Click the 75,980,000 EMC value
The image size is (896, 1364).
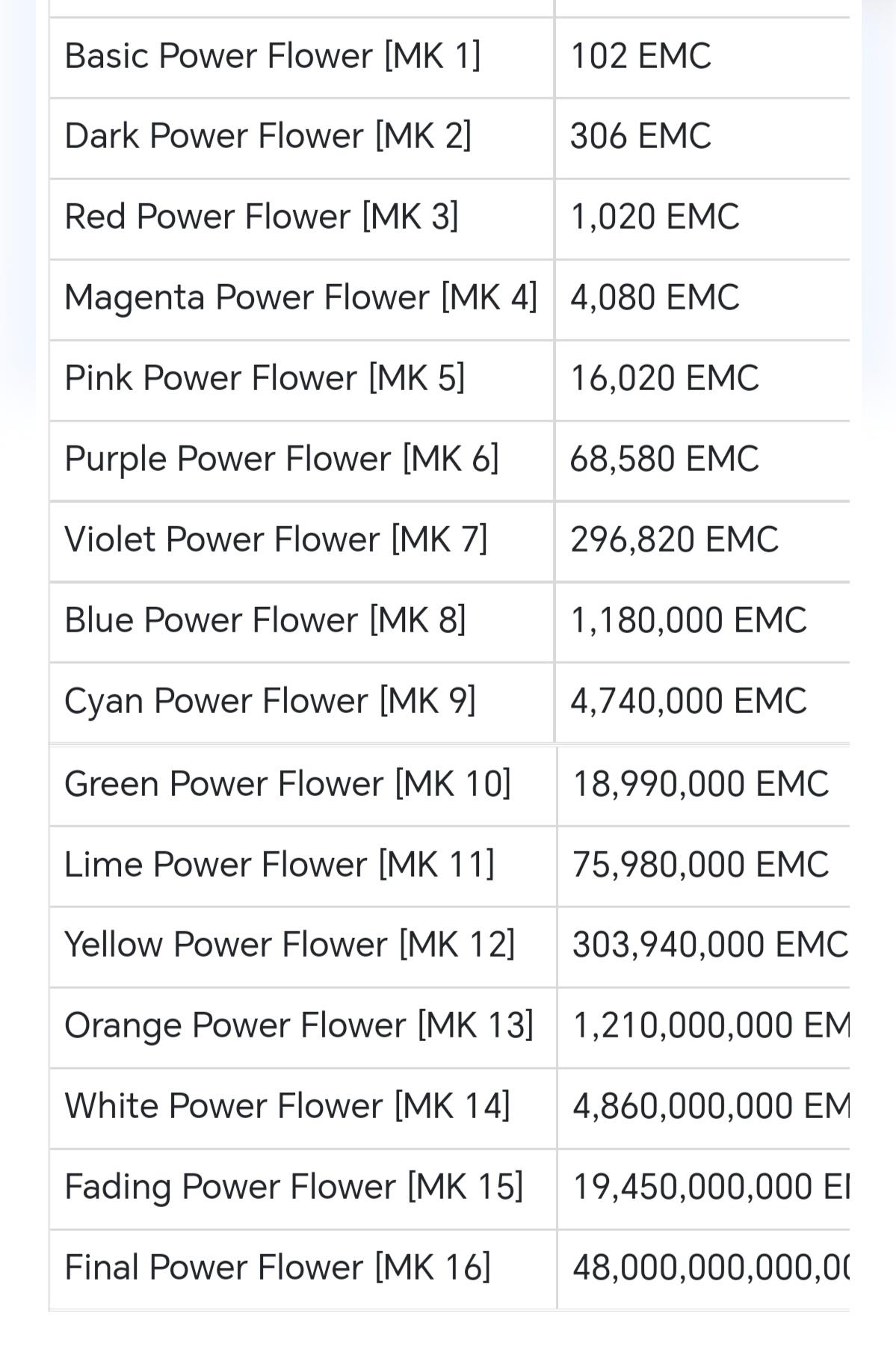(701, 865)
